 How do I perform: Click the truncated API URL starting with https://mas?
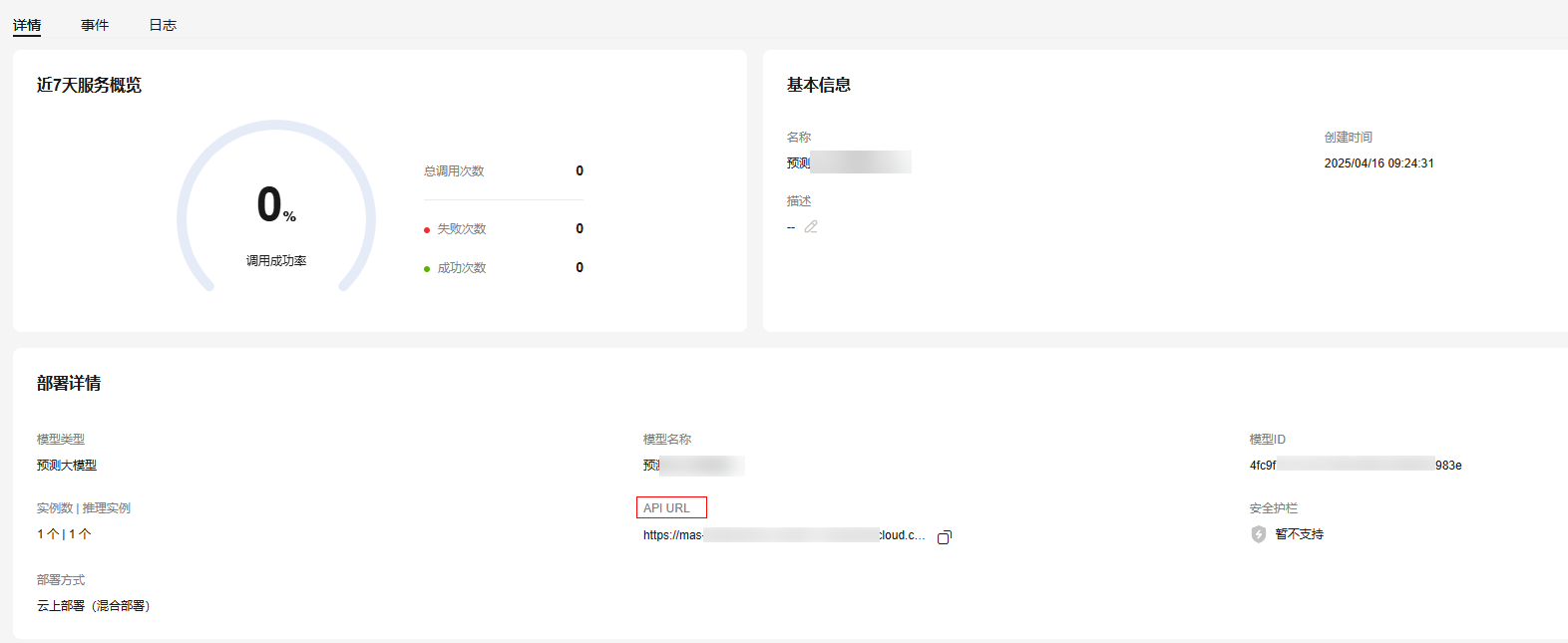(x=784, y=535)
